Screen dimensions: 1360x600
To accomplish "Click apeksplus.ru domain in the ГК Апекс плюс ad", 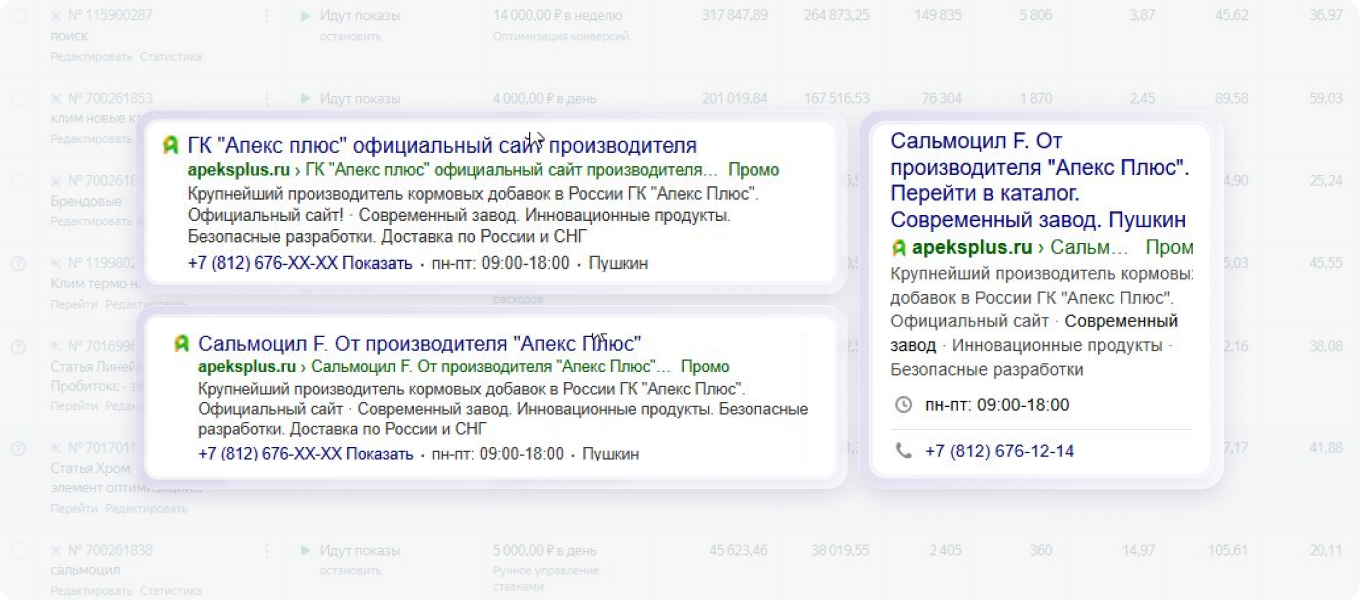I will tap(238, 170).
